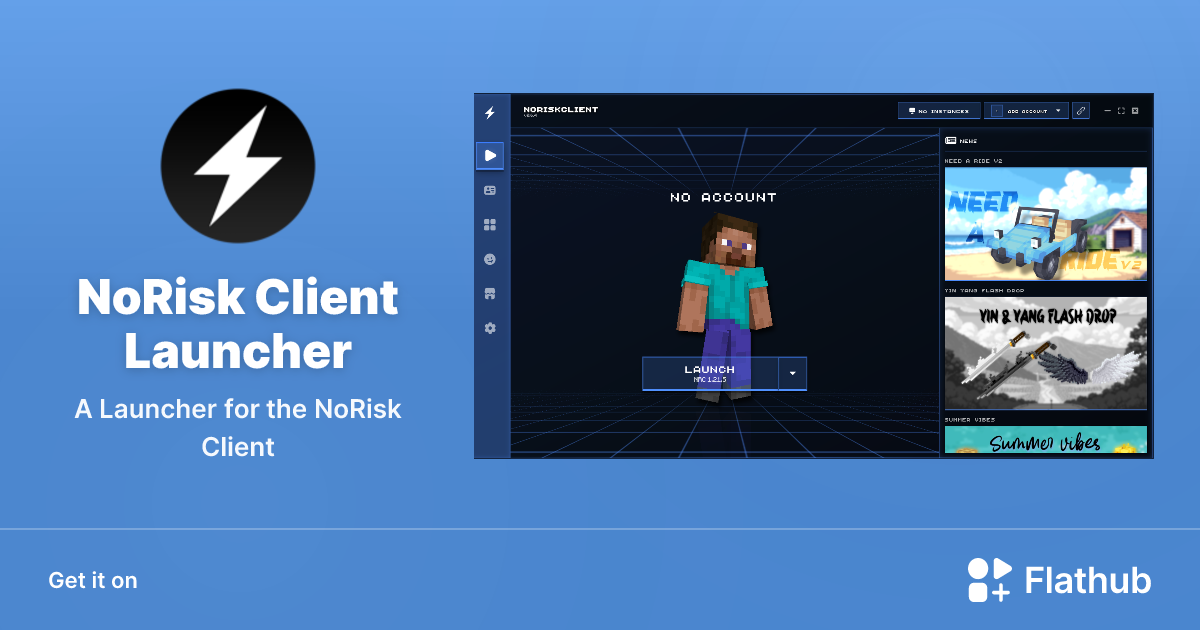Click the chain link icon in top bar
The image size is (1200, 630).
pyautogui.click(x=1080, y=111)
